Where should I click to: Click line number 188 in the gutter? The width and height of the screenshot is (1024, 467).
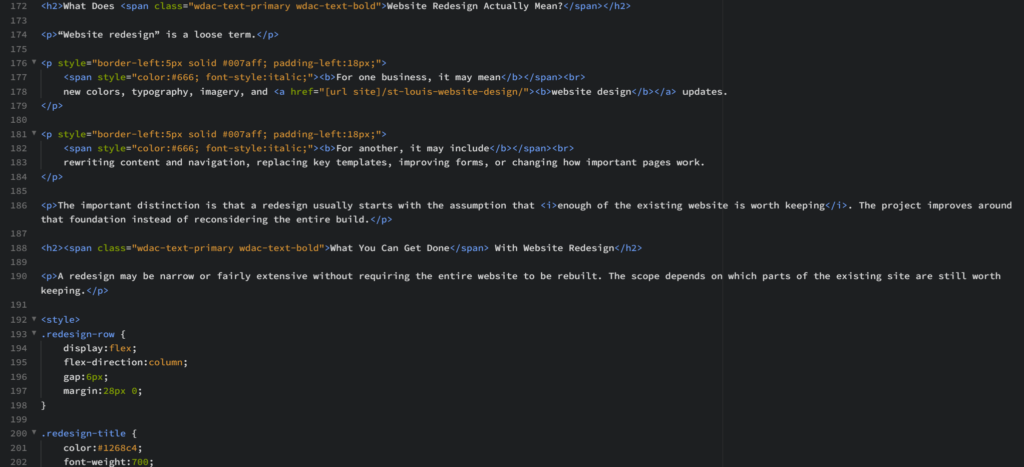(x=20, y=248)
